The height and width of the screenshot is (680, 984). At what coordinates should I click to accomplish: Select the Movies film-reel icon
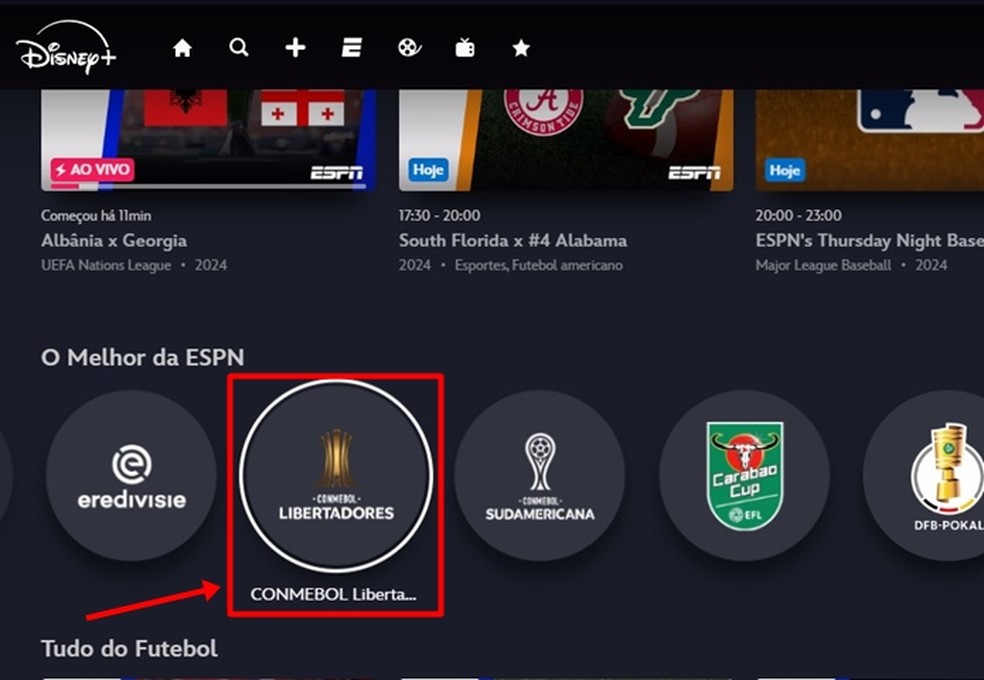click(408, 46)
